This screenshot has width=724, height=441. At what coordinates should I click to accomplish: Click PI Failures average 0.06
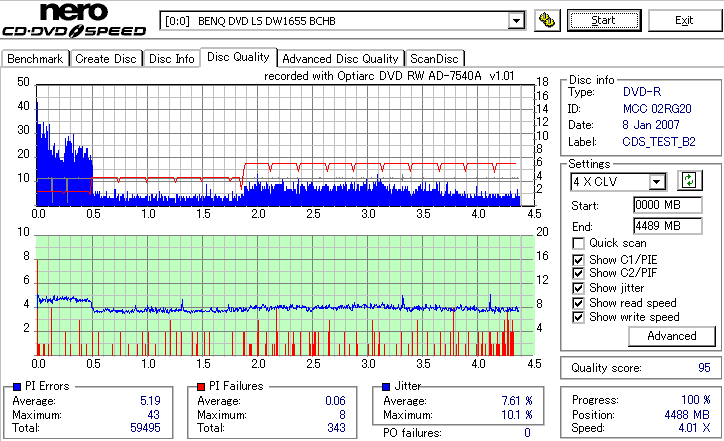click(335, 401)
